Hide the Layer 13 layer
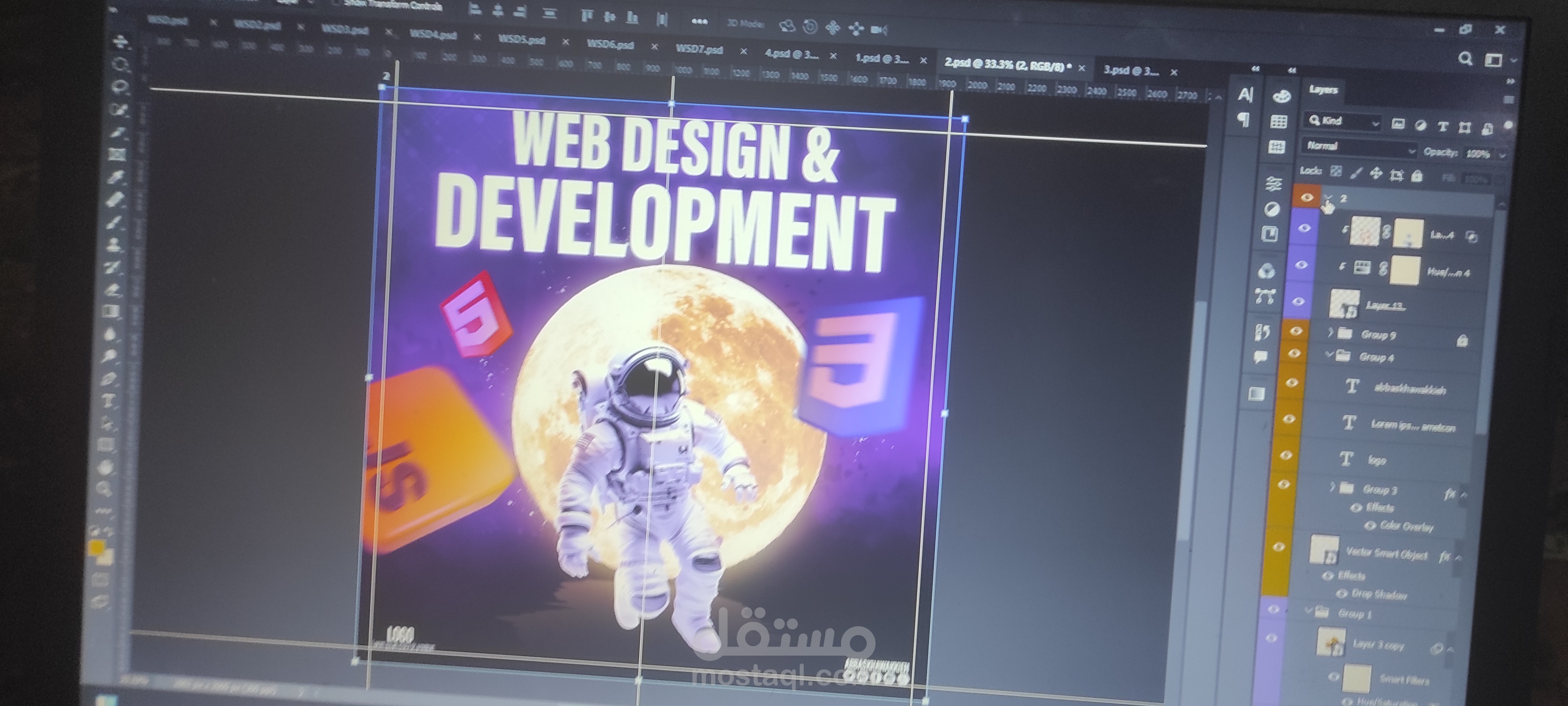 1298,302
